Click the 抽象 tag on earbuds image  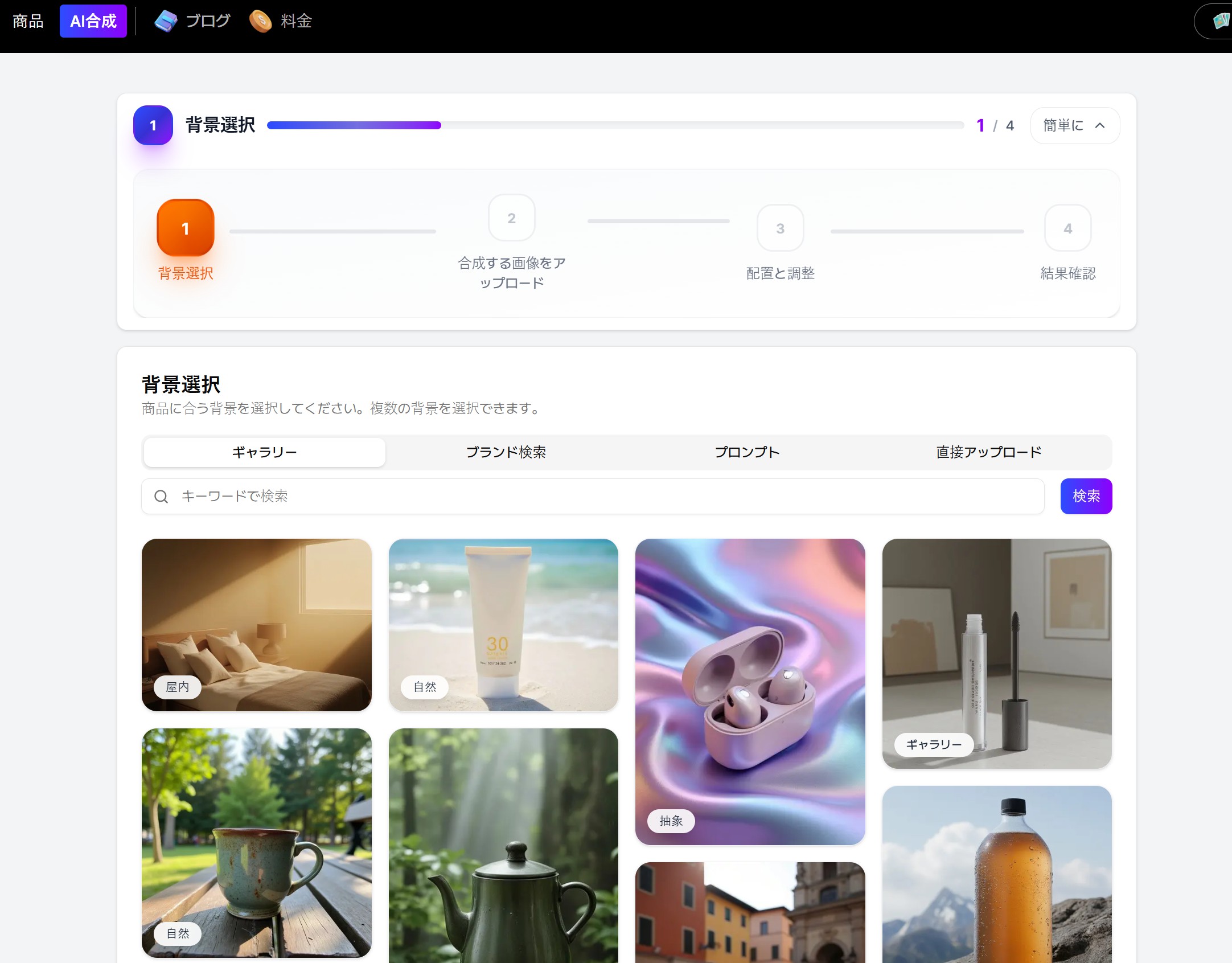pos(671,821)
